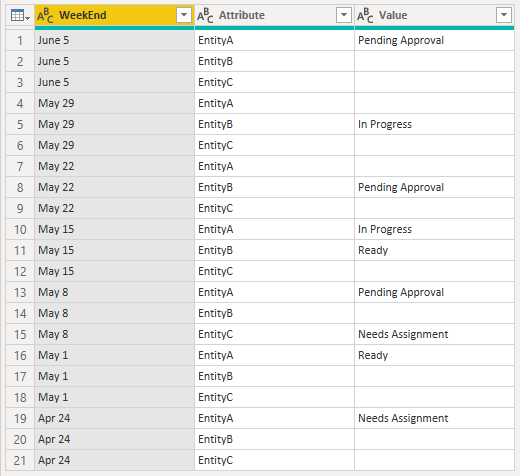Click the May 8 cell in row 14
This screenshot has height=476, width=520.
point(114,314)
